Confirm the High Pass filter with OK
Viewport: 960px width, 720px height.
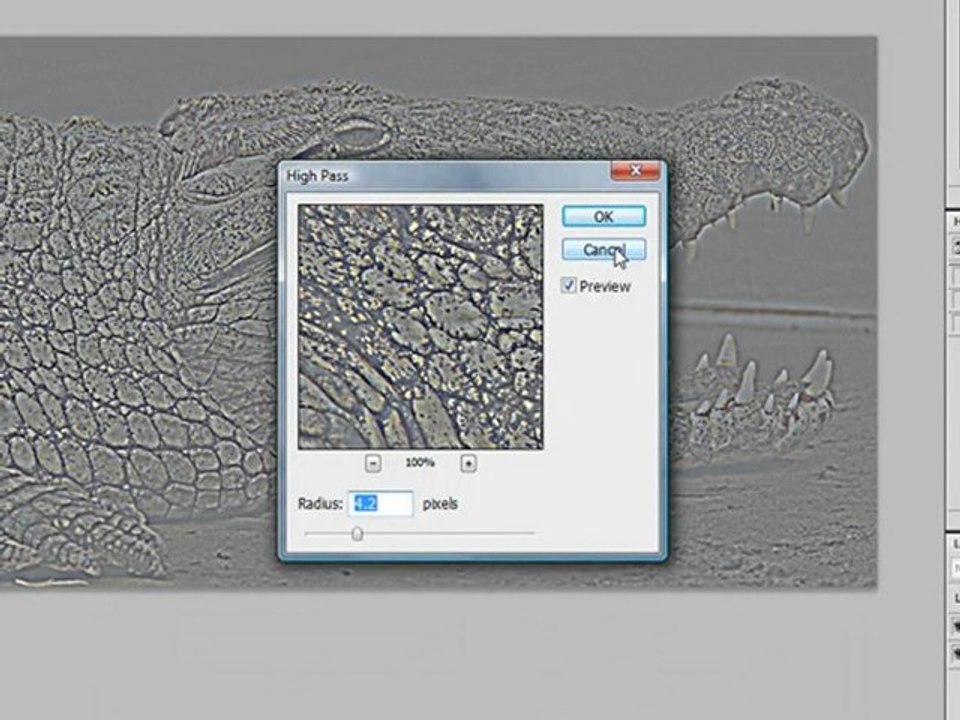click(603, 216)
